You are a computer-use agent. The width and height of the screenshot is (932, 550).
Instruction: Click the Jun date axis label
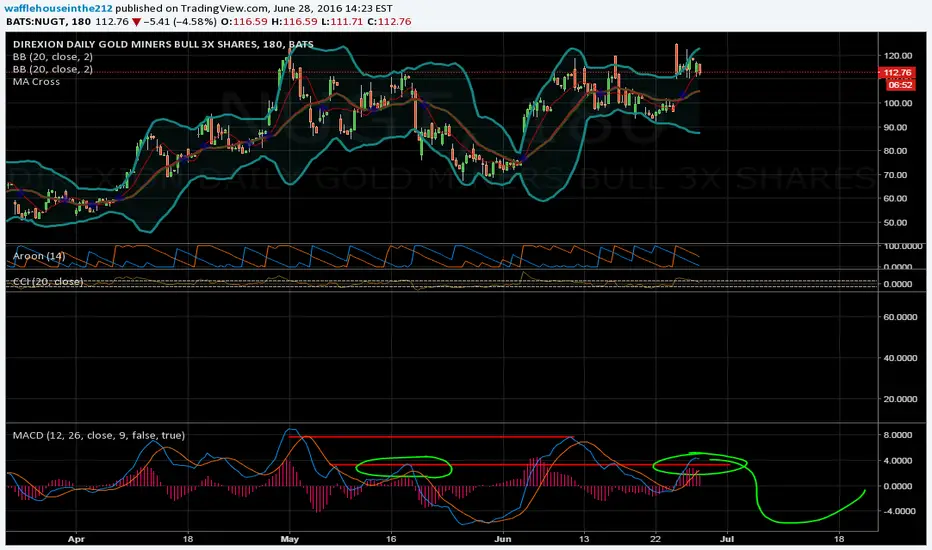click(503, 539)
